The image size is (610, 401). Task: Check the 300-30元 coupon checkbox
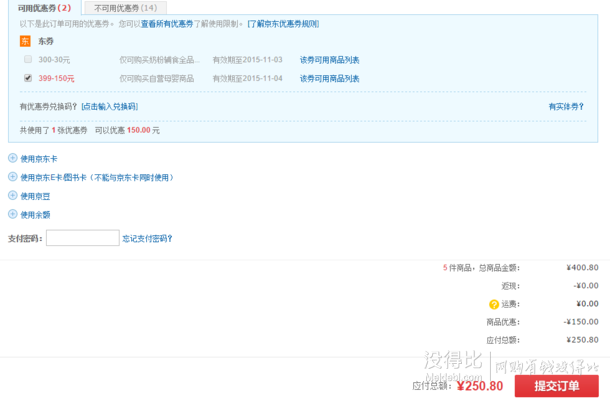point(28,59)
